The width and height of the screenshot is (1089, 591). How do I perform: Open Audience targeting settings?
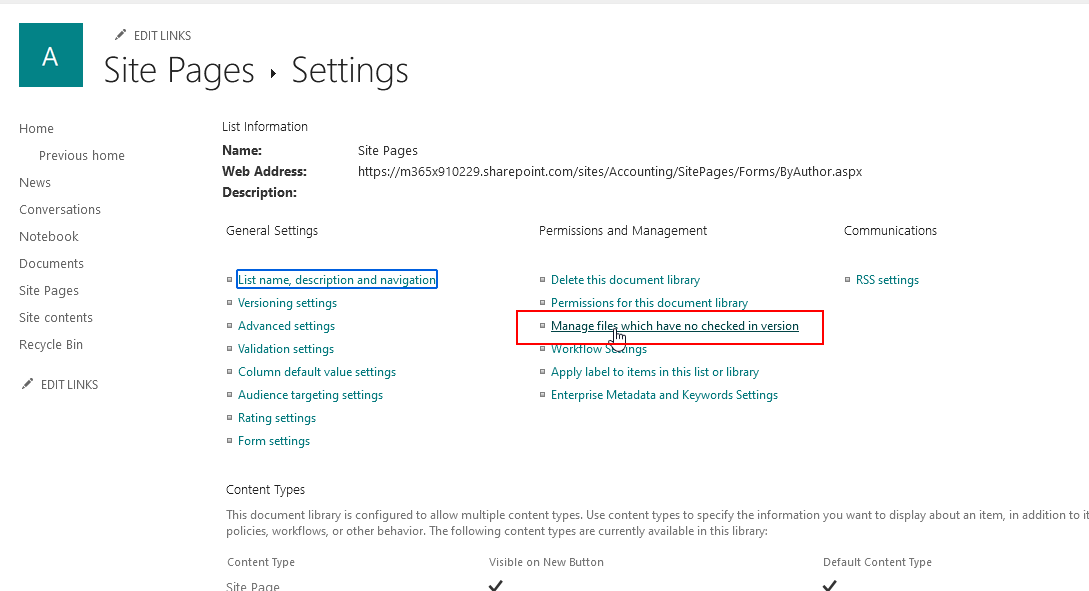[310, 394]
